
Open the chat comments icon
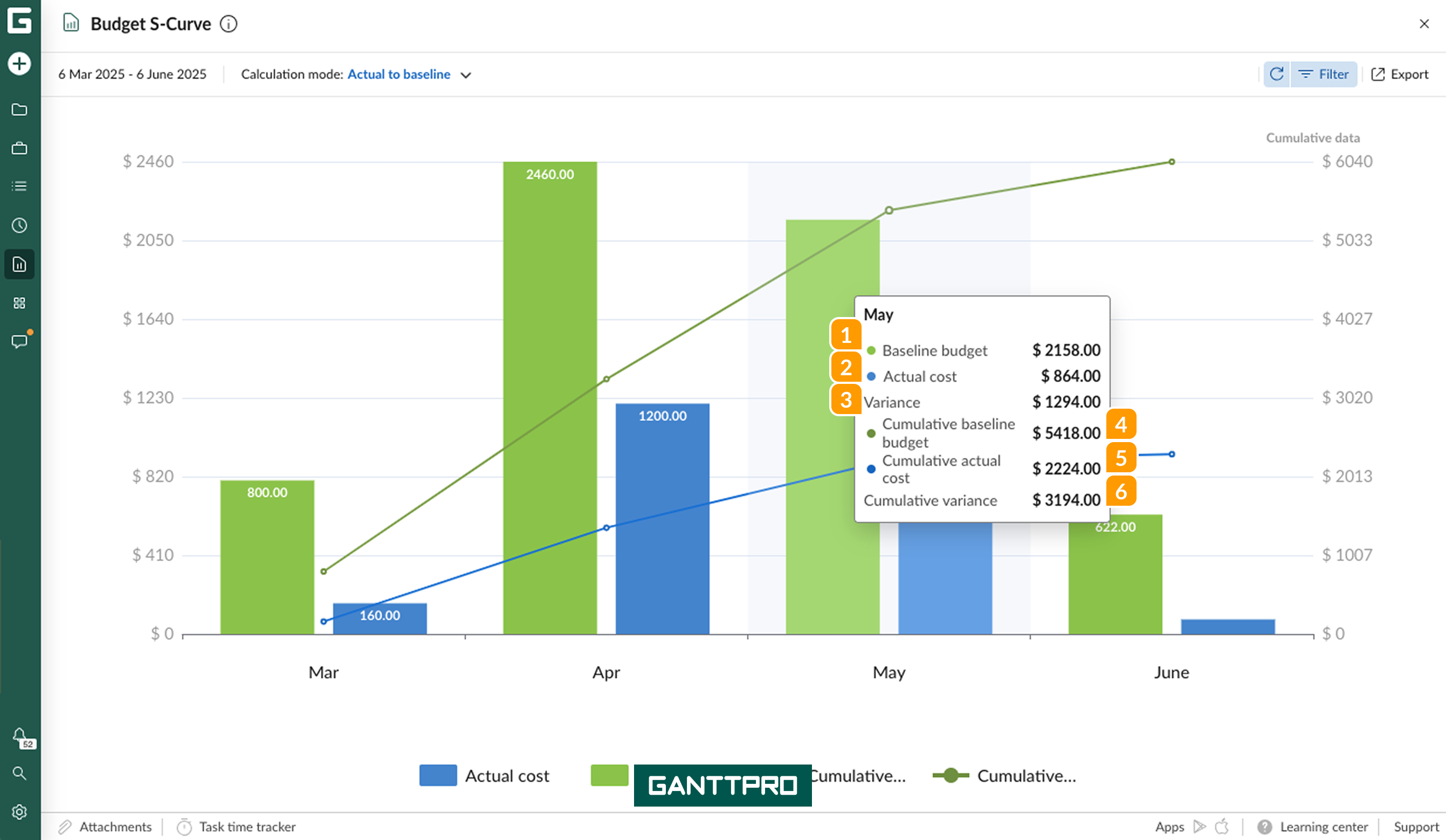click(x=19, y=341)
